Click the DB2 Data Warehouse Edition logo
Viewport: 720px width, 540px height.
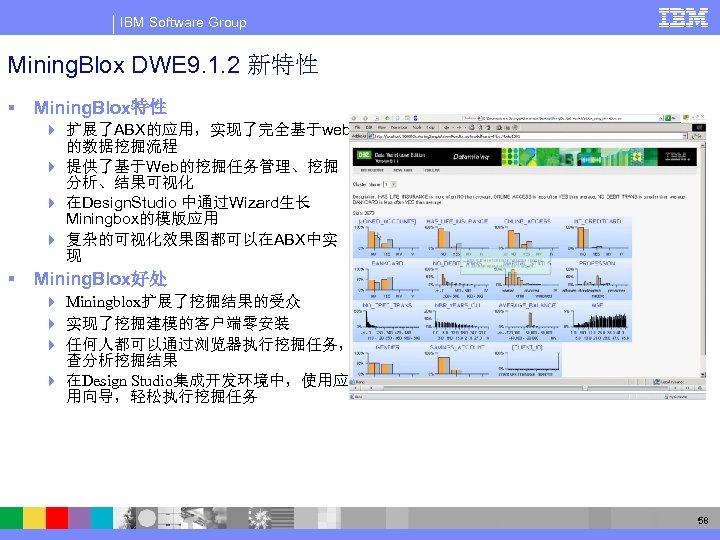pos(364,155)
